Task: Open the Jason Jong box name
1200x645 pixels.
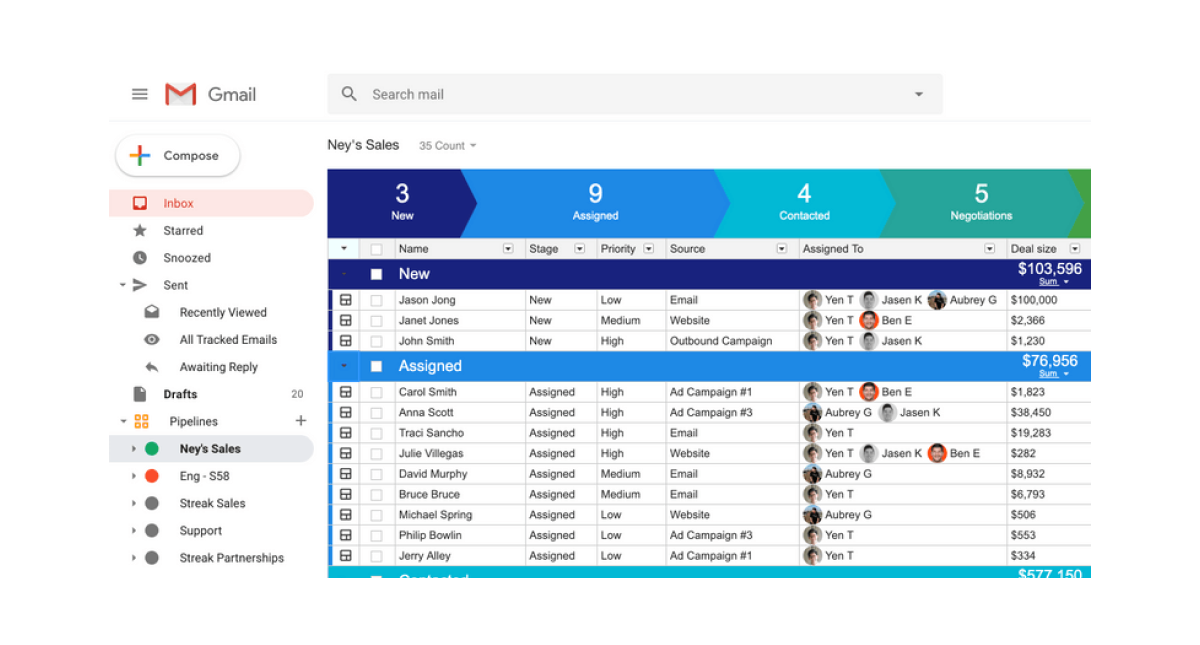Action: pos(426,300)
